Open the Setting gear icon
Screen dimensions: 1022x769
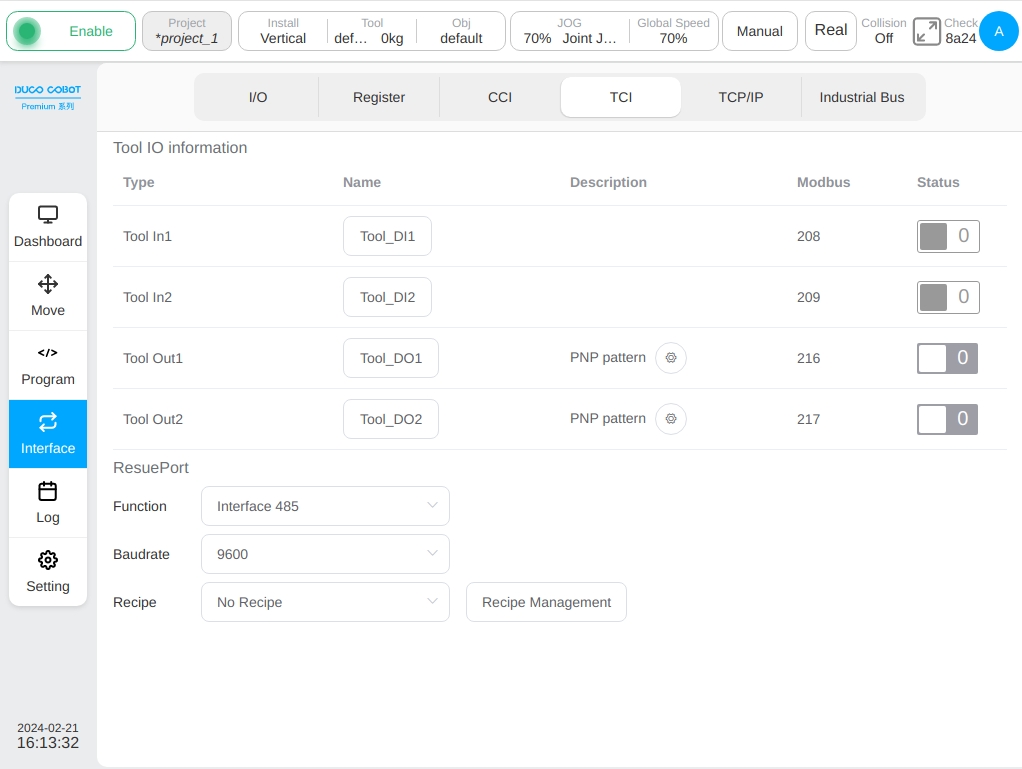(x=48, y=560)
